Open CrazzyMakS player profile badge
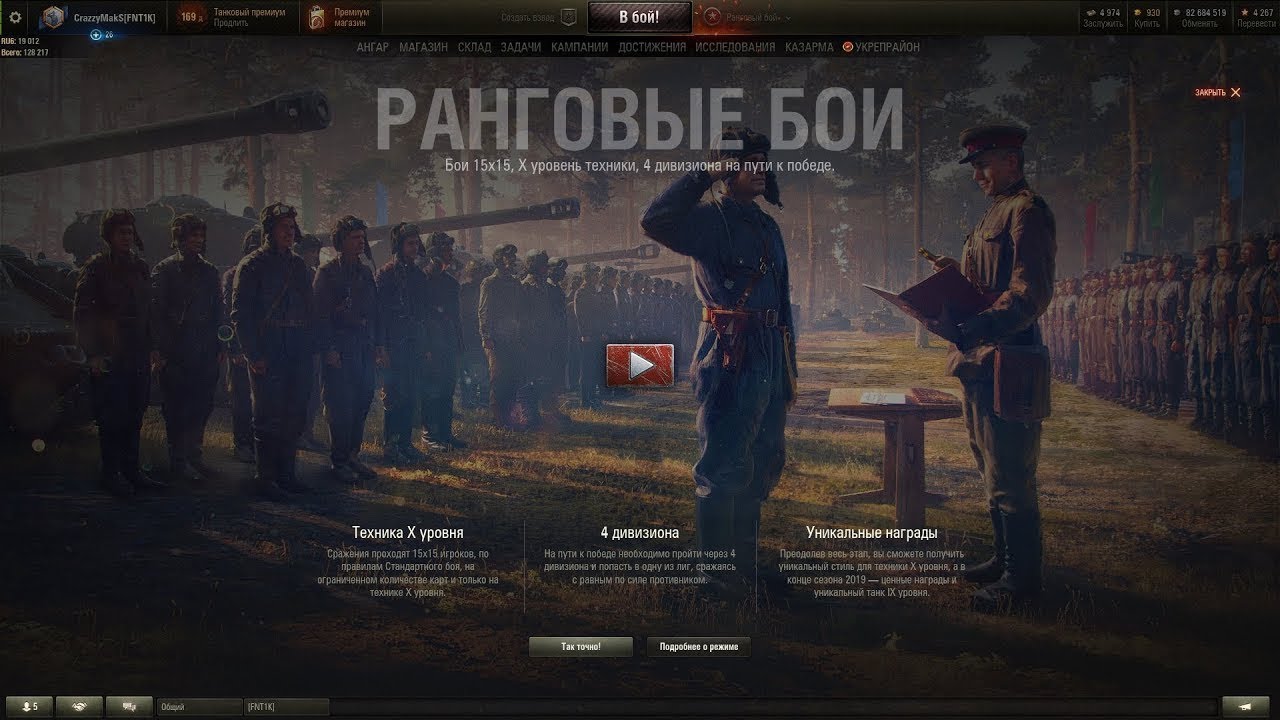Screen dimensions: 1280x720 (x=100, y=18)
